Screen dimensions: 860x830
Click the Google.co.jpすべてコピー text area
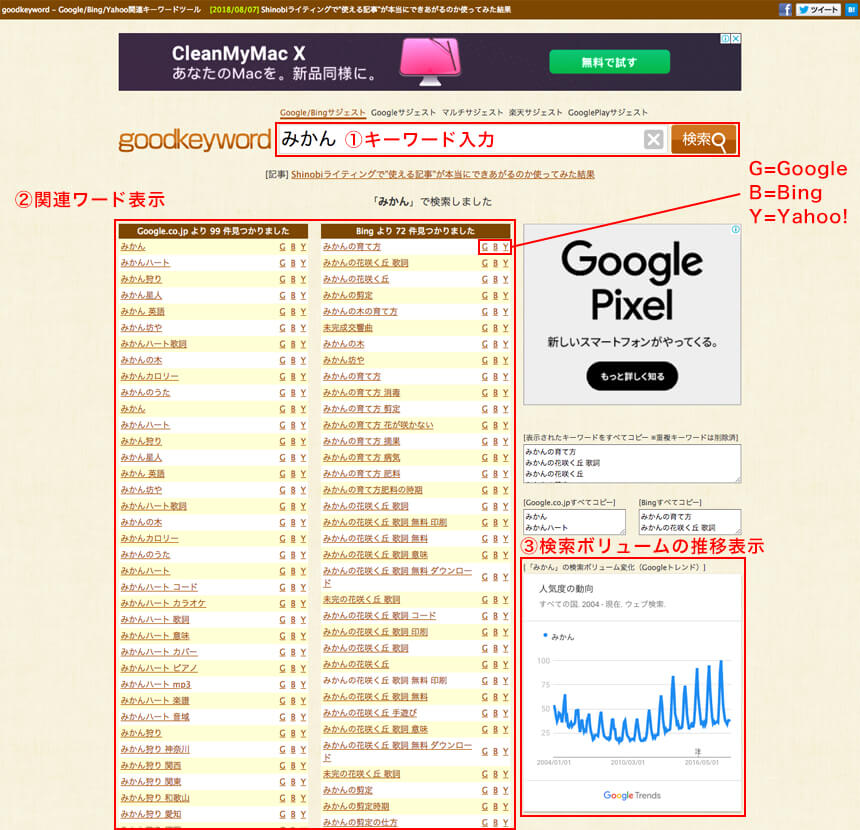click(574, 522)
